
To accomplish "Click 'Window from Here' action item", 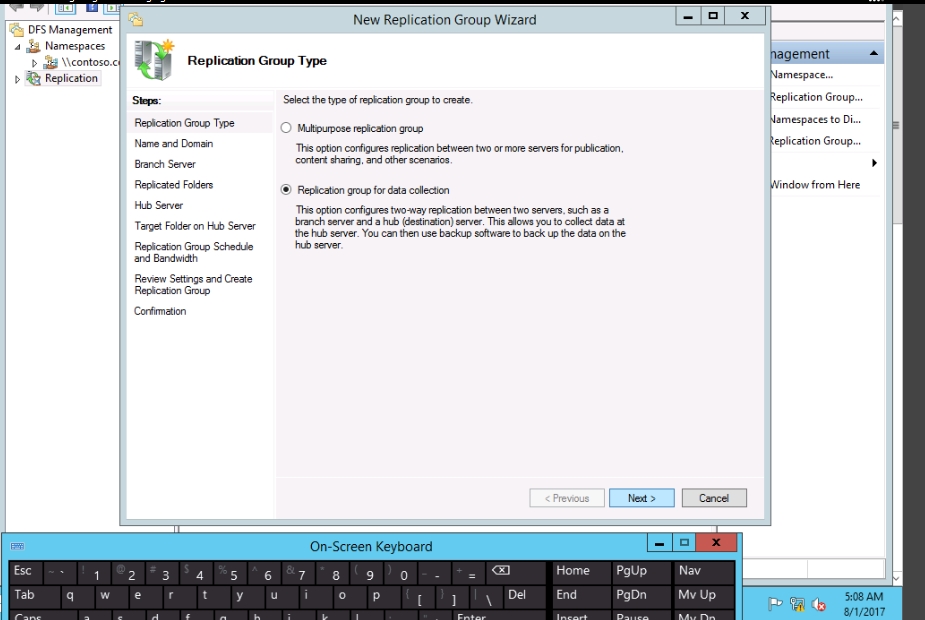I will [x=815, y=185].
